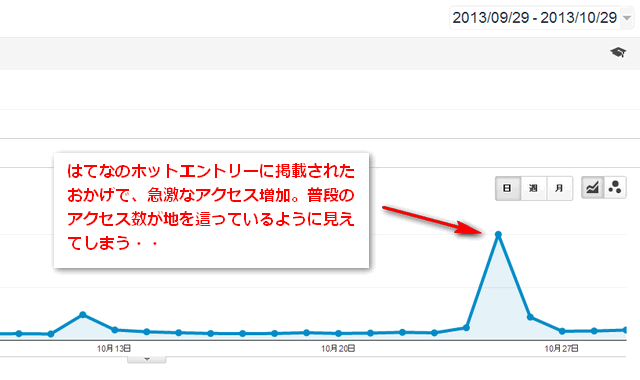The width and height of the screenshot is (640, 380).
Task: Click the 10月20日 axis label
Action: coord(338,349)
